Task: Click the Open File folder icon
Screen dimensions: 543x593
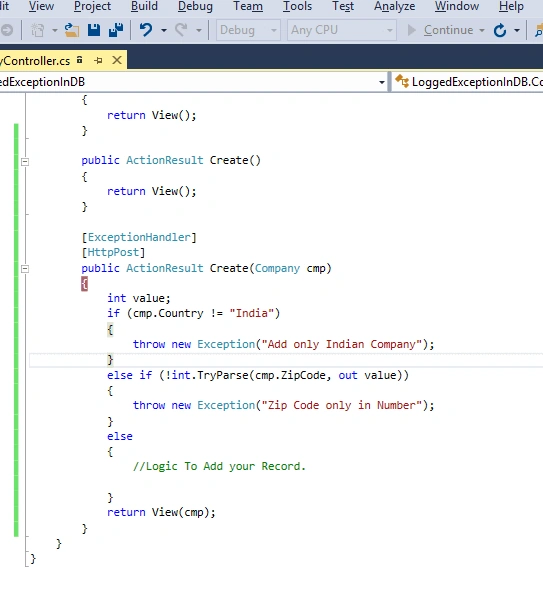Action: [71, 30]
